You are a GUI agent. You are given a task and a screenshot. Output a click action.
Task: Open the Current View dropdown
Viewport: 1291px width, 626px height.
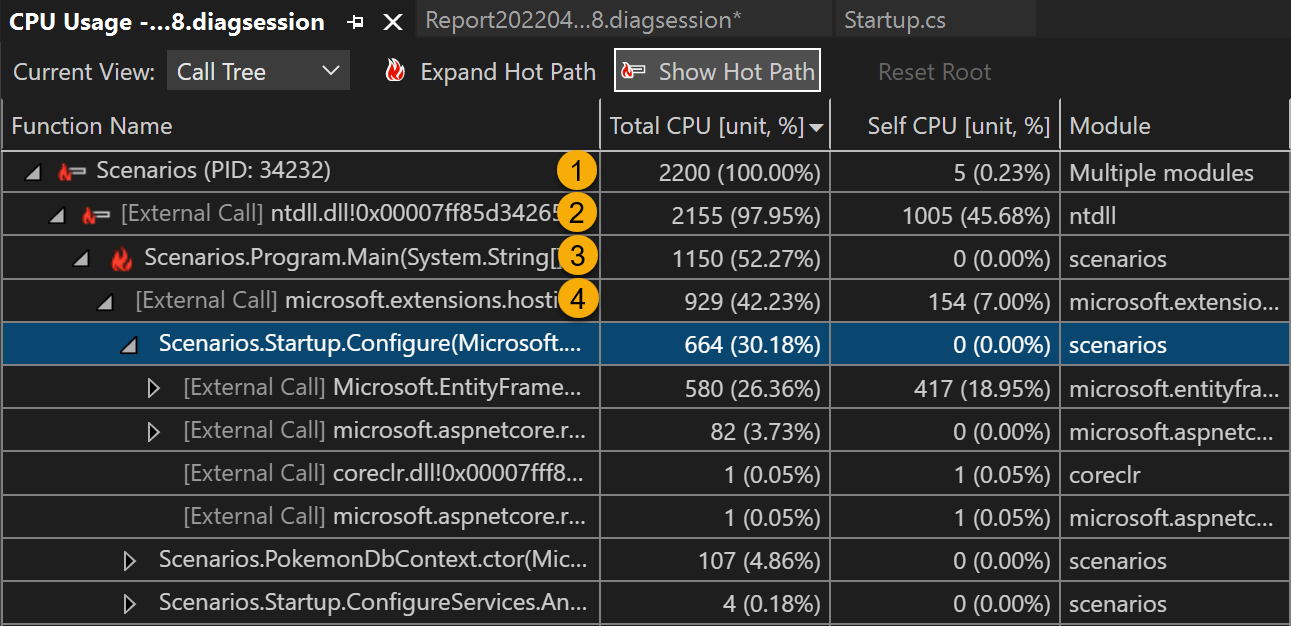(x=258, y=70)
